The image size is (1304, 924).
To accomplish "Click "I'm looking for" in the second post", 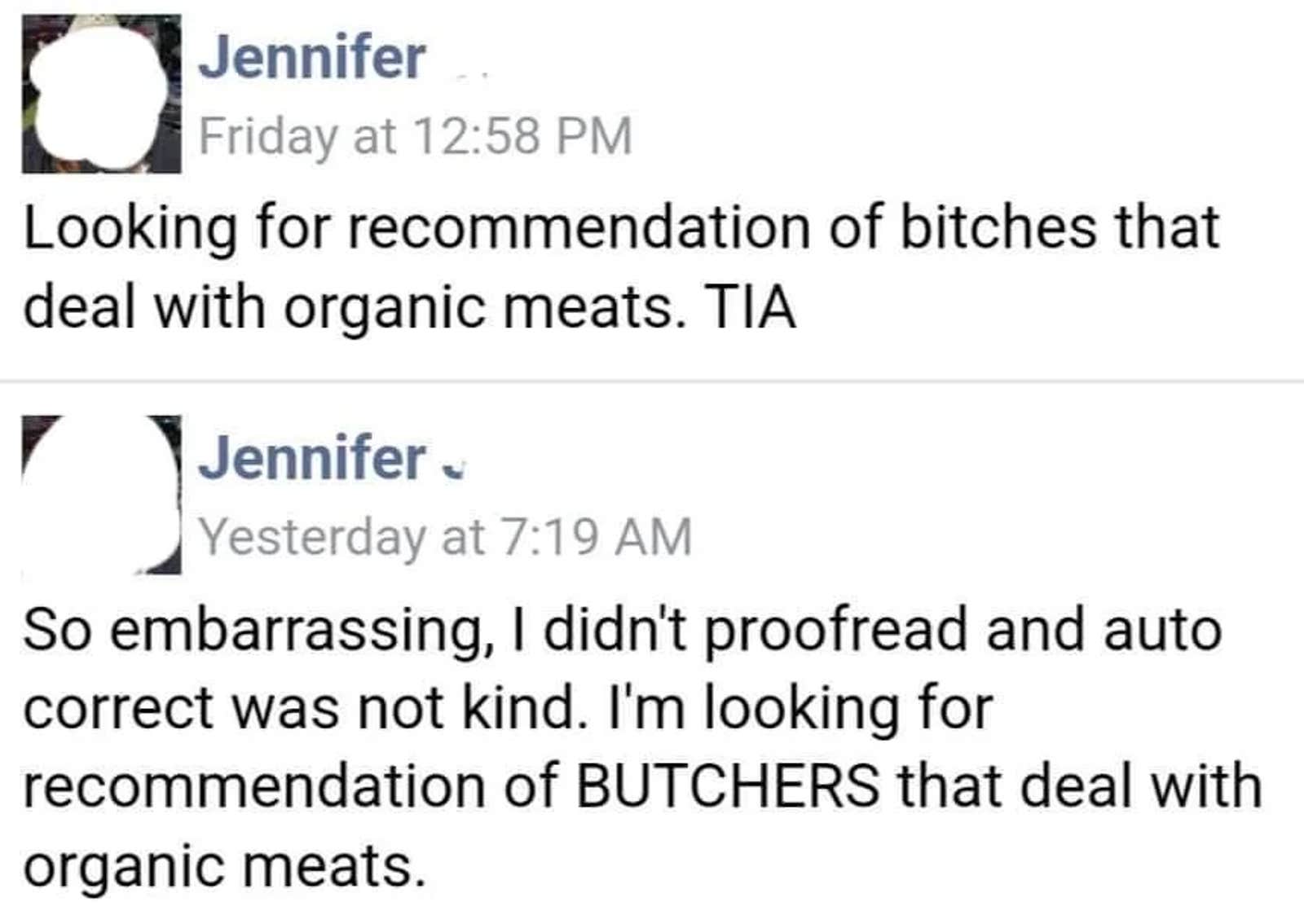I will tap(801, 707).
